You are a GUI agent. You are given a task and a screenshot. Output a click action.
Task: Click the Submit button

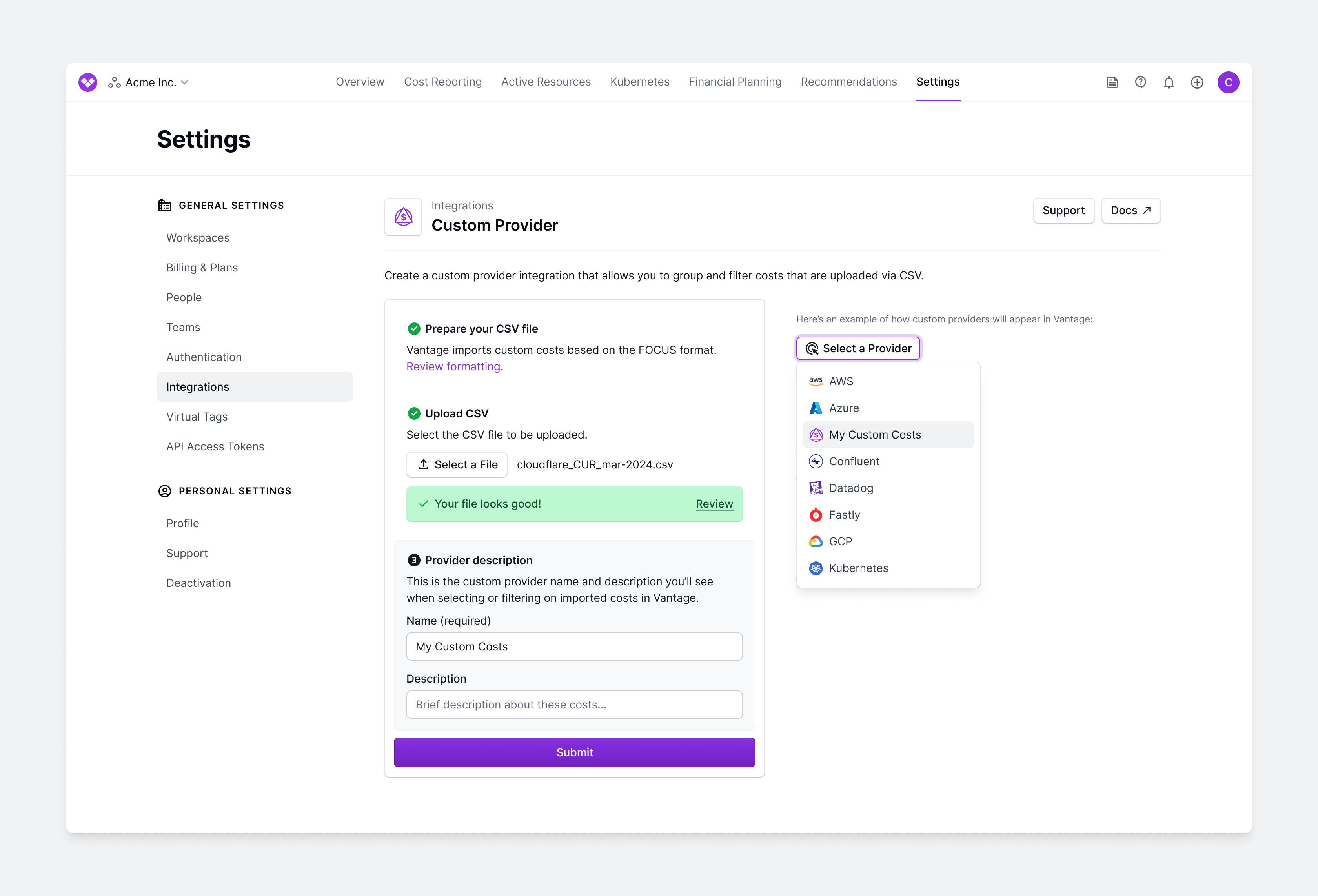point(575,752)
